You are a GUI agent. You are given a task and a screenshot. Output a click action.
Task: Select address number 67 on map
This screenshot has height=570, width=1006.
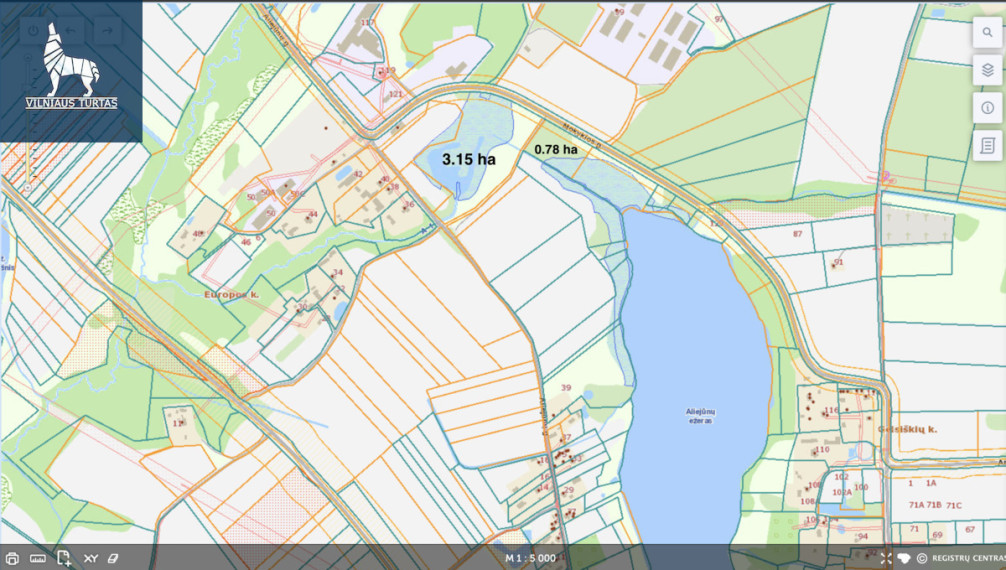tap(969, 530)
